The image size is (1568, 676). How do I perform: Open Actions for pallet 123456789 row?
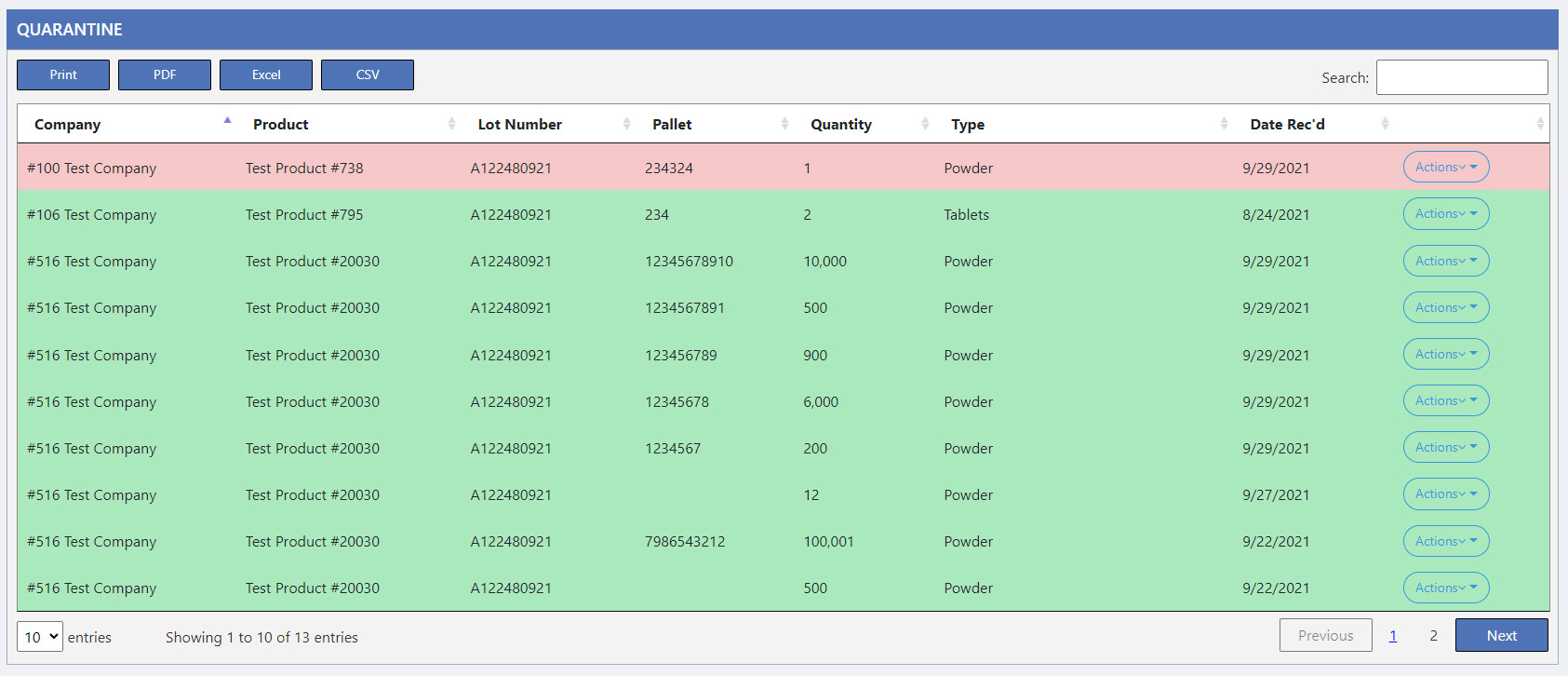(1446, 355)
